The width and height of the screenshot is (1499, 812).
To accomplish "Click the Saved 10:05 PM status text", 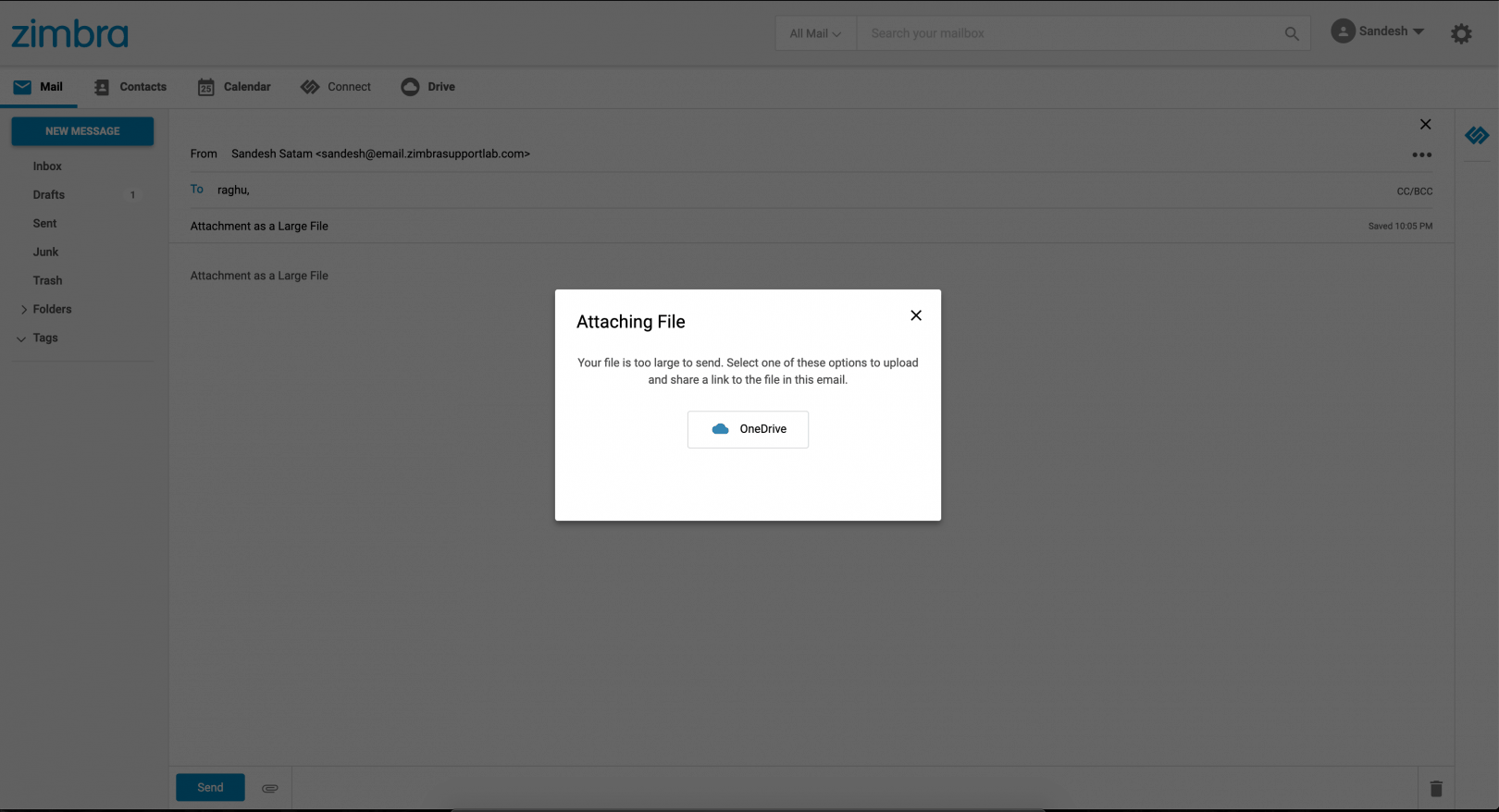I will (1400, 227).
